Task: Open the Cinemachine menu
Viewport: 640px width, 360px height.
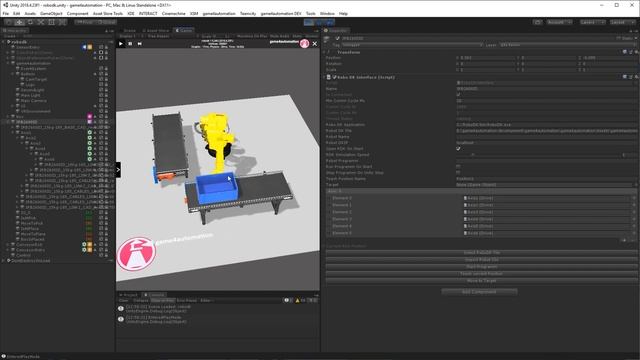Action: point(173,13)
